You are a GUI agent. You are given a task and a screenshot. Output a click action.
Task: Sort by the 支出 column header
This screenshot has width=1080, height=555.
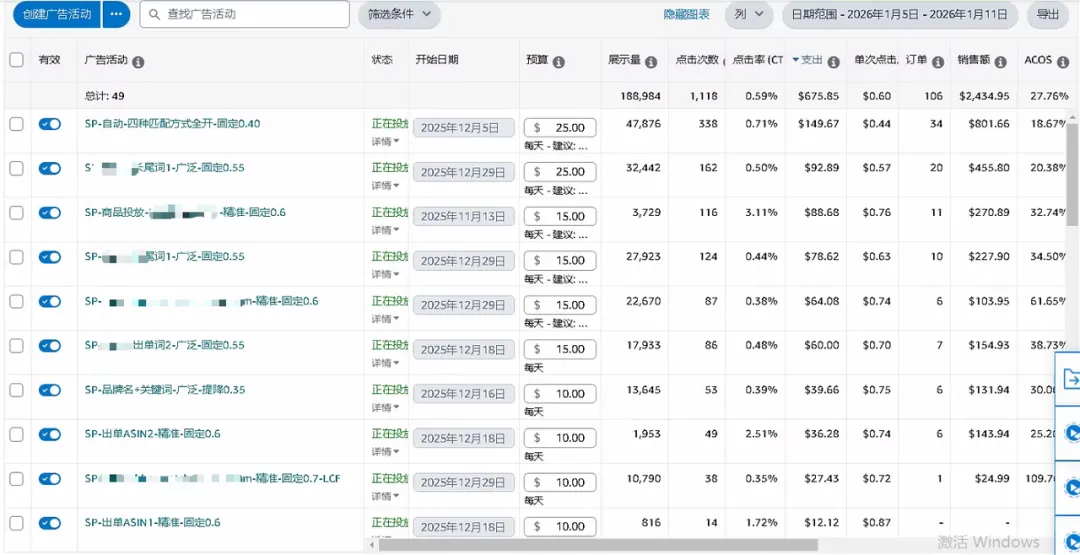pyautogui.click(x=810, y=60)
